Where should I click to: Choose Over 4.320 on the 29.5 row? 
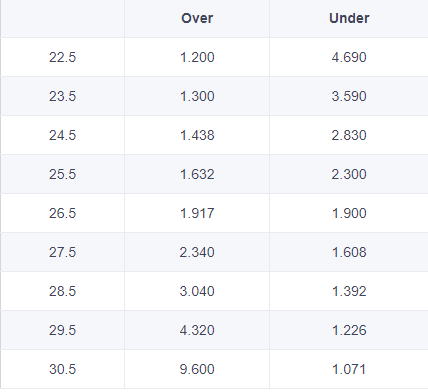coord(197,330)
